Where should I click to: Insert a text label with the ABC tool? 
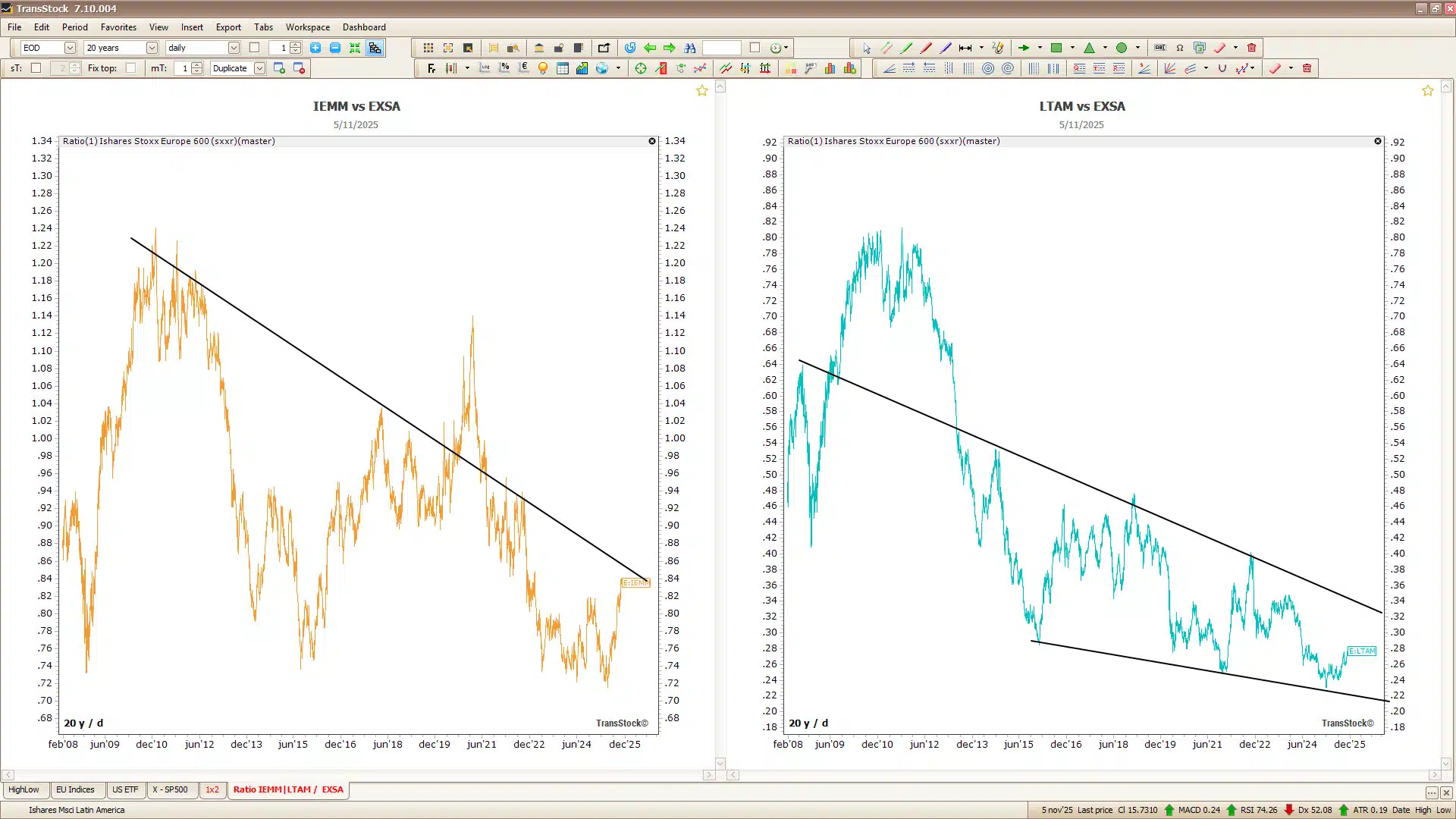(x=1160, y=48)
